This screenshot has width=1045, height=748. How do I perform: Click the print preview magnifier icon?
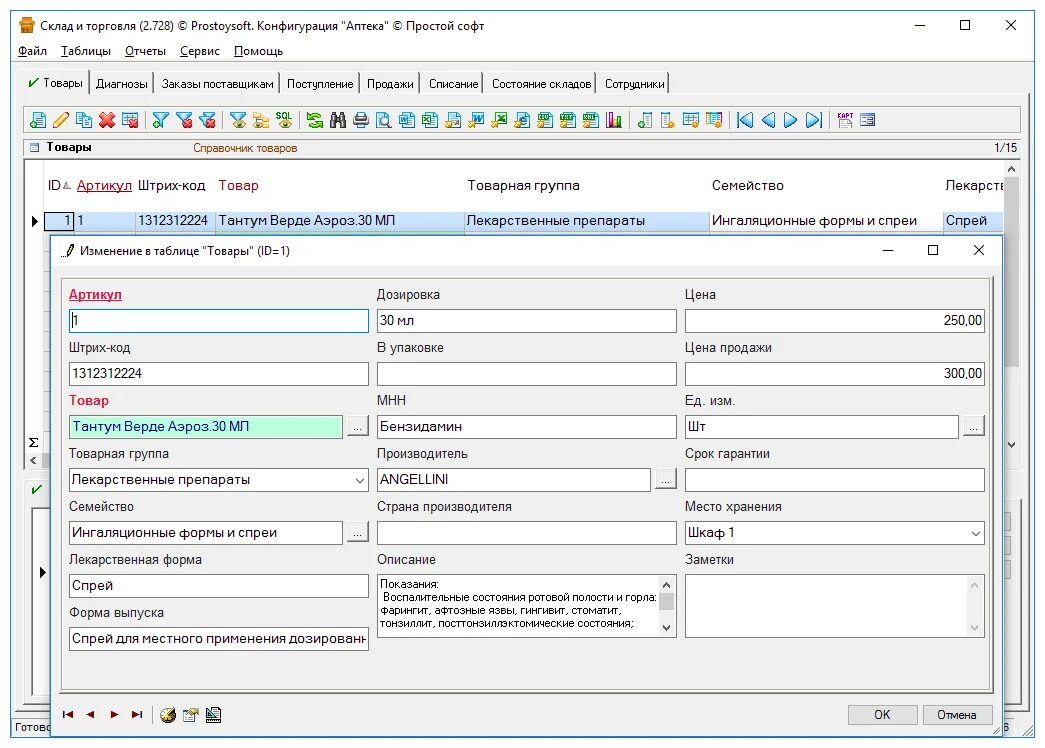(384, 120)
